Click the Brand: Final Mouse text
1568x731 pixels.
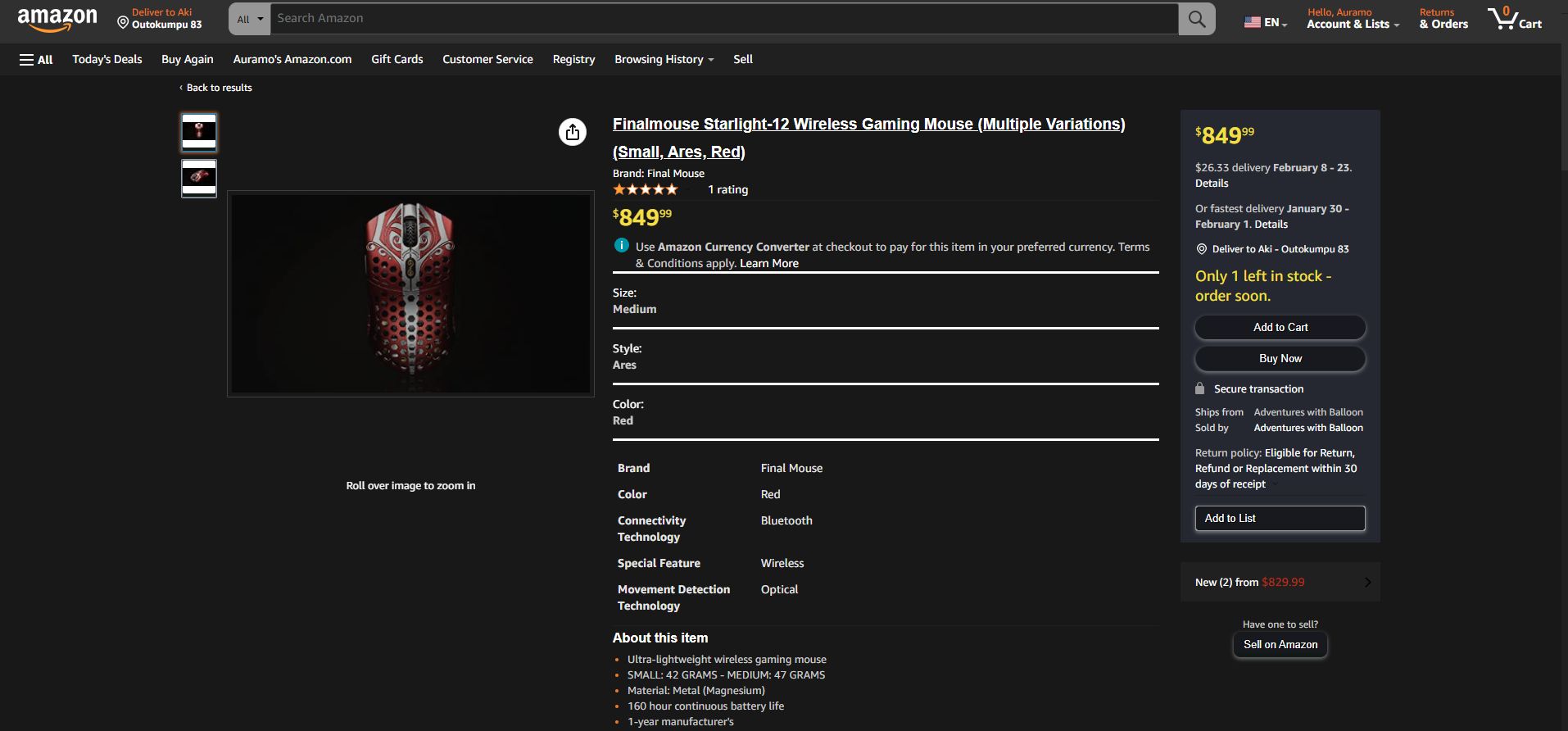659,174
